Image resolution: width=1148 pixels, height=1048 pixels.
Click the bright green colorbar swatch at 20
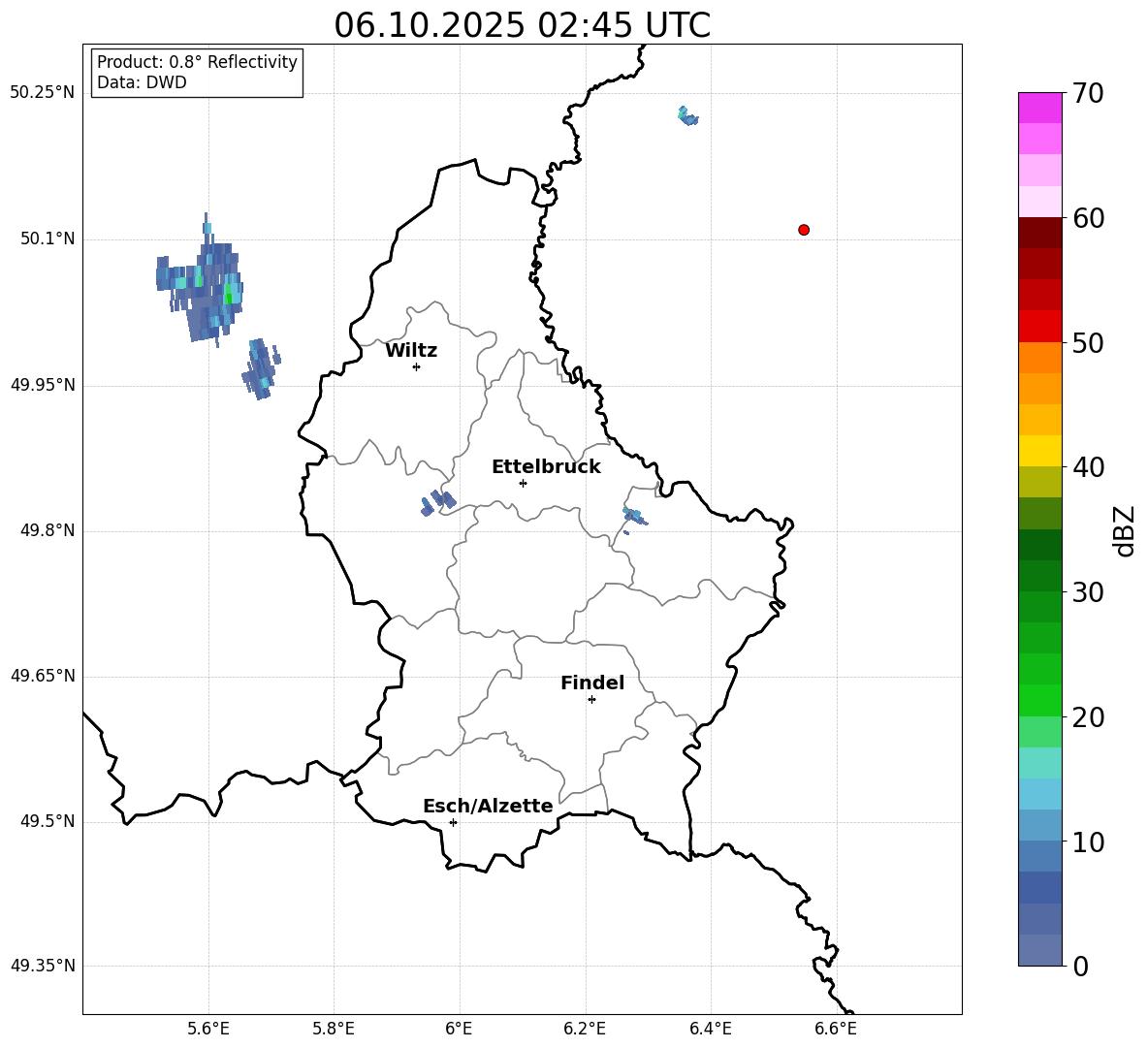1039,700
